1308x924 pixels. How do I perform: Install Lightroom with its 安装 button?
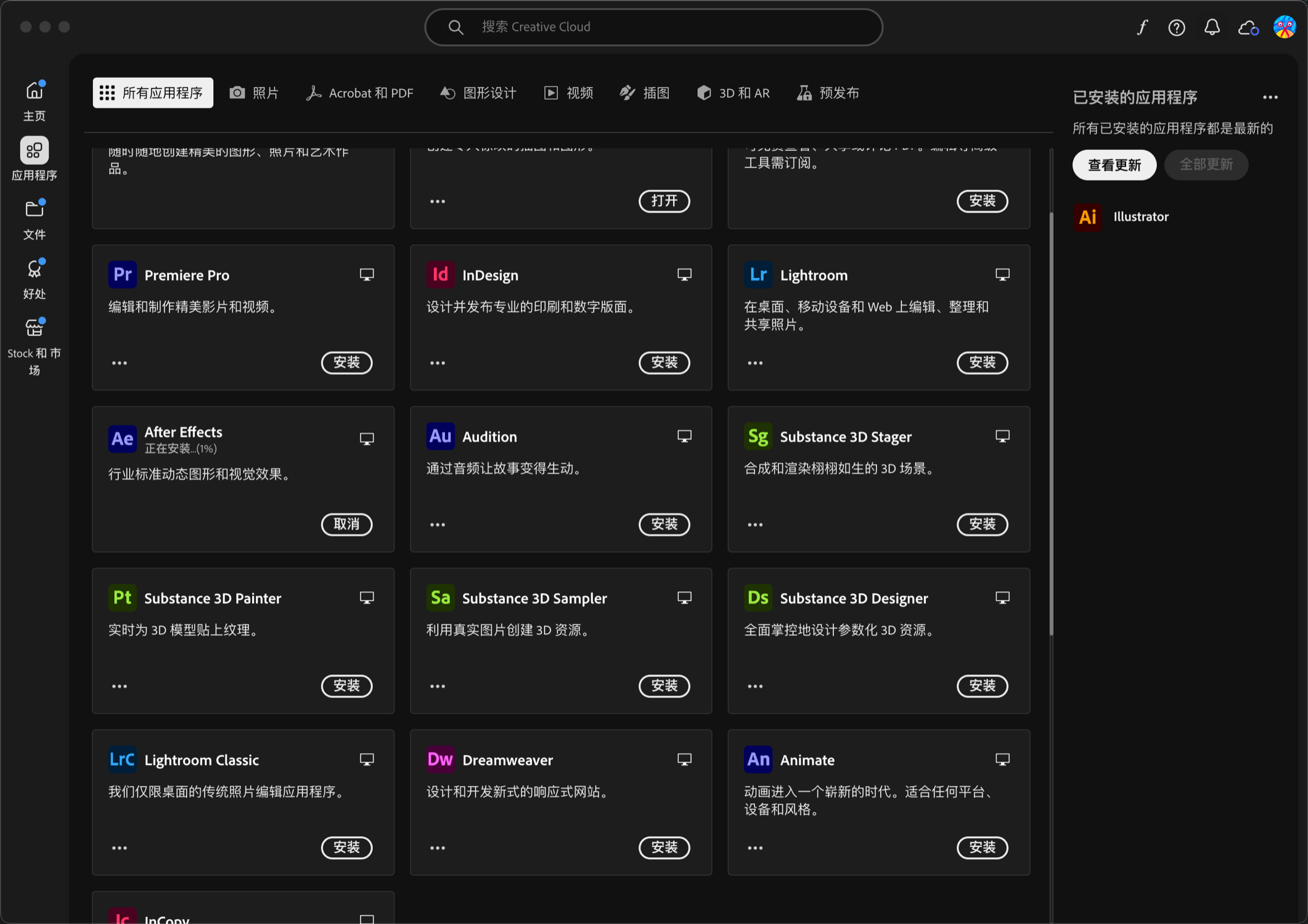[x=982, y=362]
